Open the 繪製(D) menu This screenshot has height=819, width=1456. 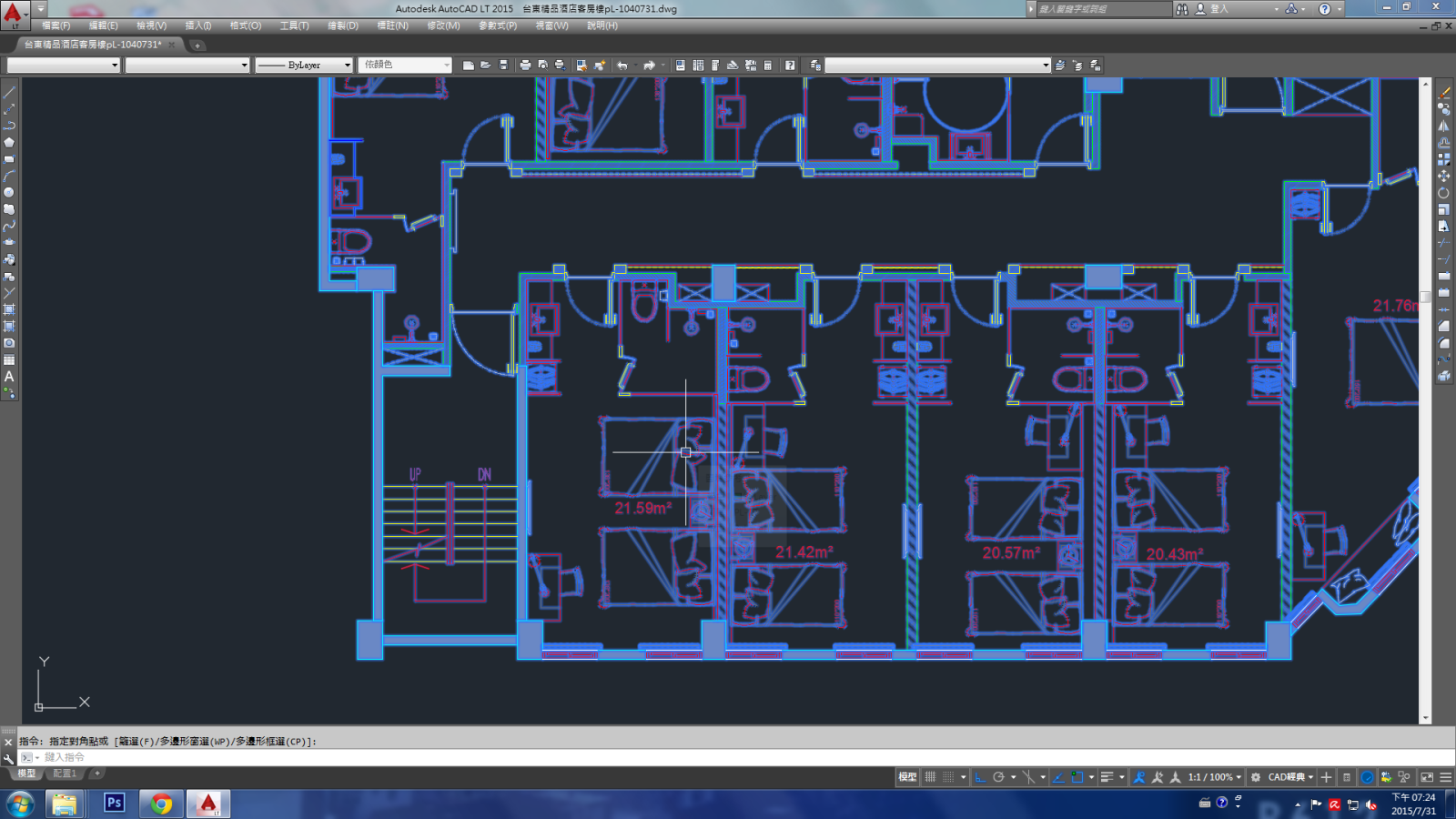click(x=343, y=25)
